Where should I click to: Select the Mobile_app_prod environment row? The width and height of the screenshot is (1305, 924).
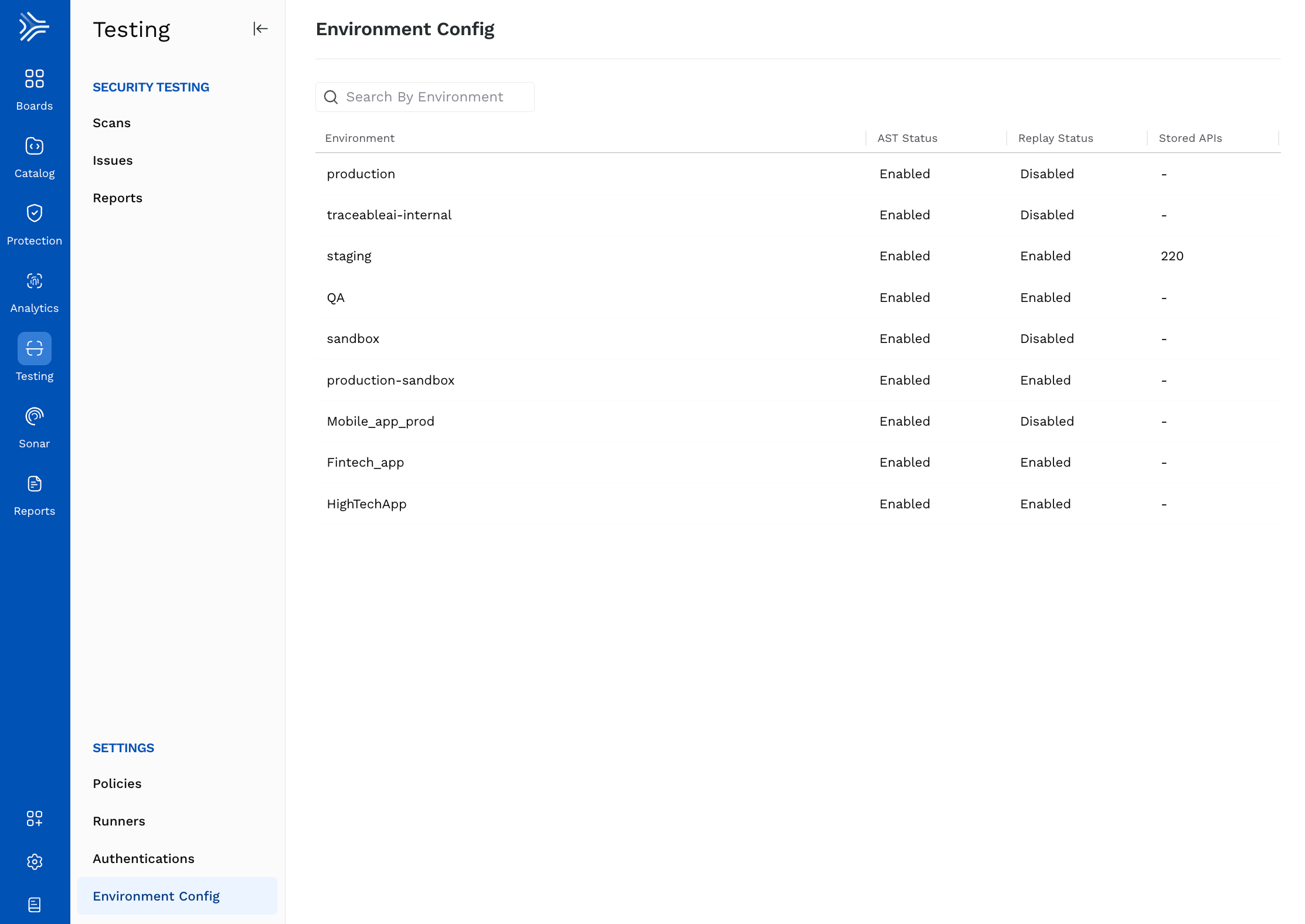click(x=798, y=422)
